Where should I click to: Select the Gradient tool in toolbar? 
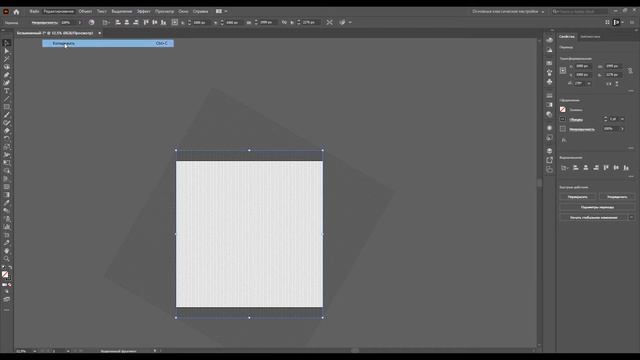(x=7, y=195)
